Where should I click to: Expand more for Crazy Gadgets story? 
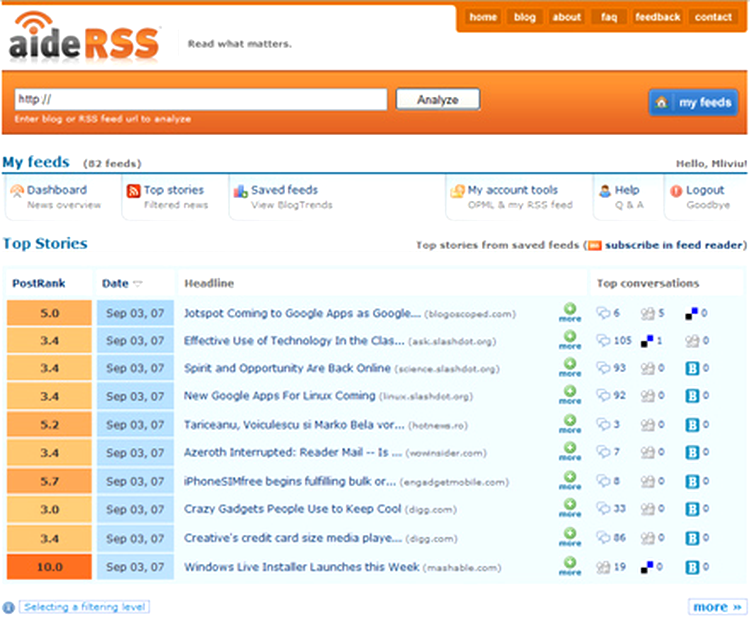[x=570, y=507]
